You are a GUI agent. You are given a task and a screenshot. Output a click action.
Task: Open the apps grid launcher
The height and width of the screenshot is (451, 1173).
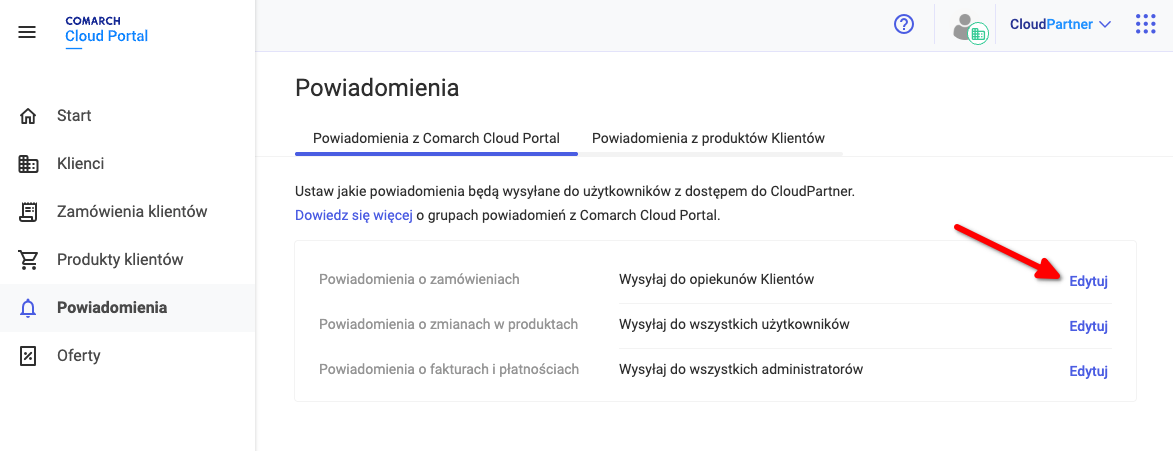[1145, 24]
